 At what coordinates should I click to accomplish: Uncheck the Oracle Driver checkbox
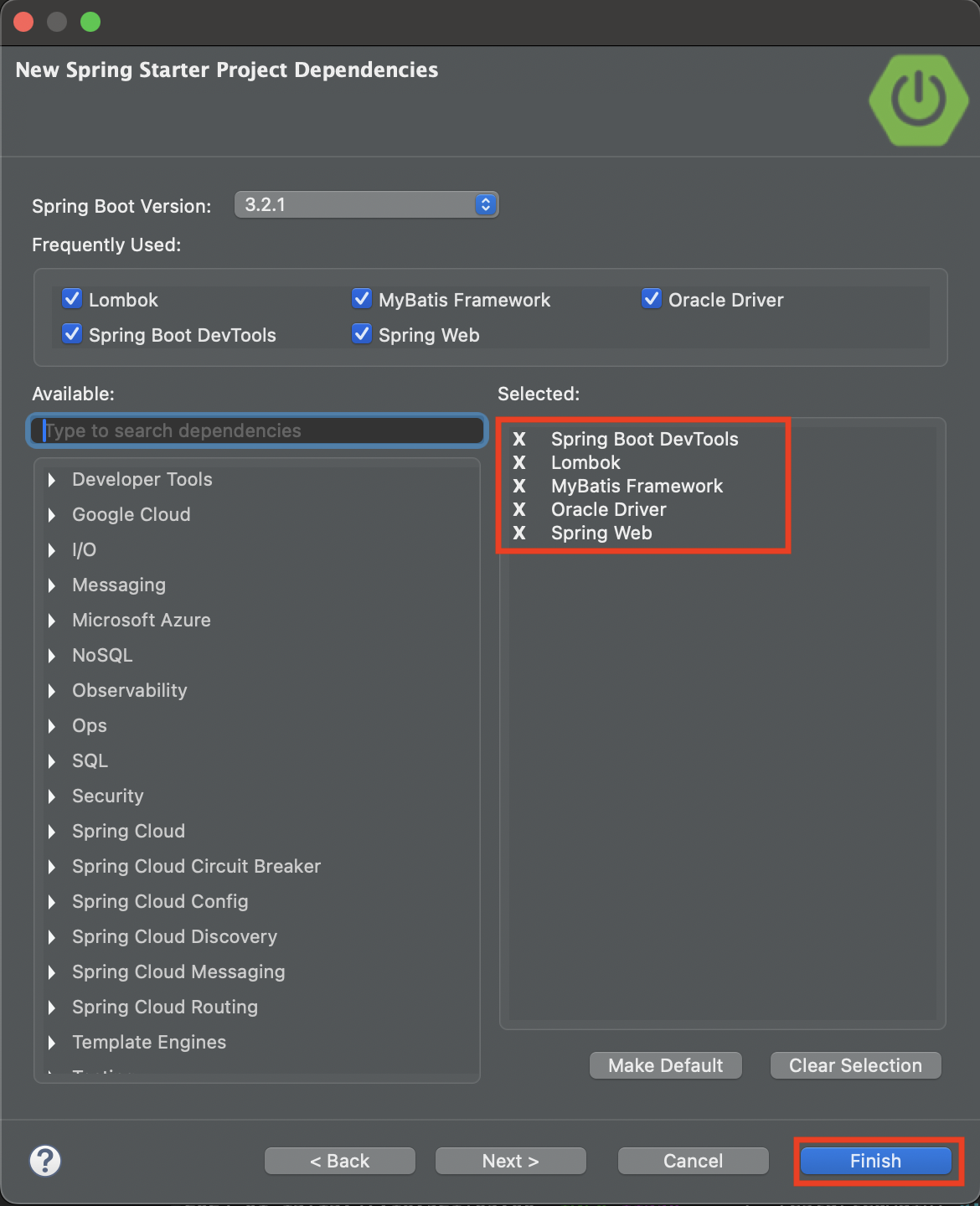652,299
